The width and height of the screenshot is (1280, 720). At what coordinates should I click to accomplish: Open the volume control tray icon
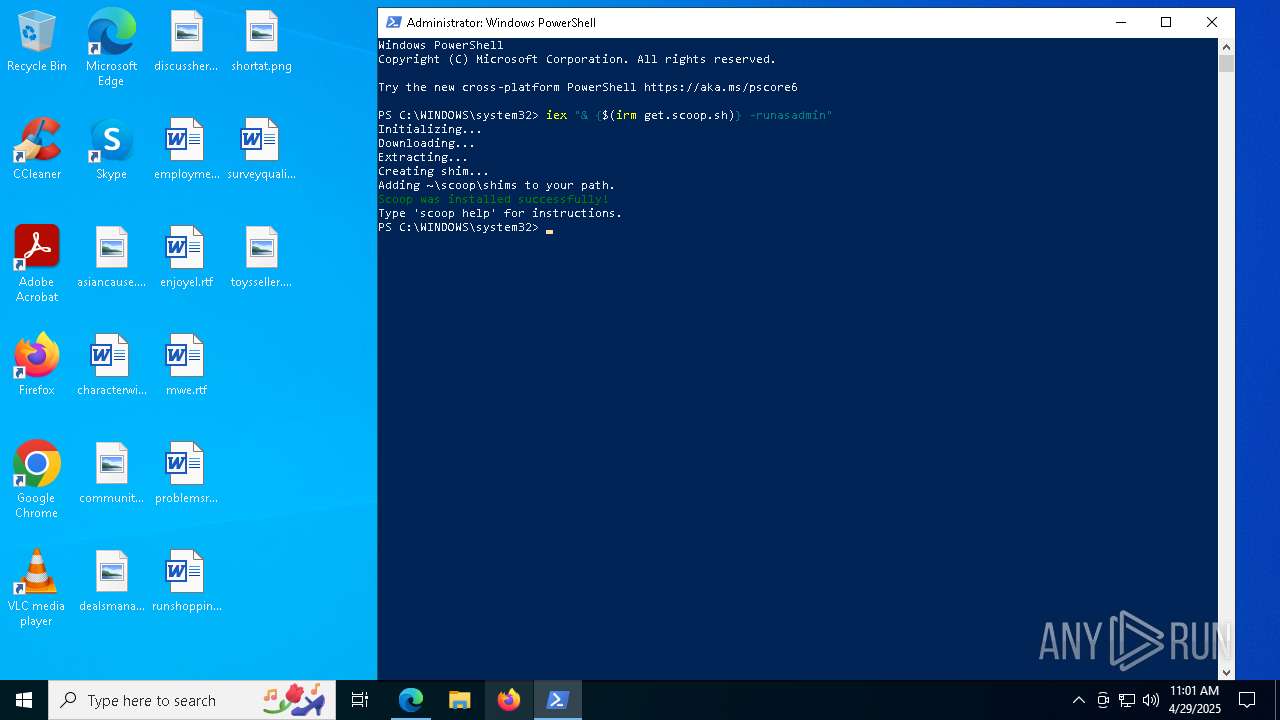pyautogui.click(x=1150, y=700)
